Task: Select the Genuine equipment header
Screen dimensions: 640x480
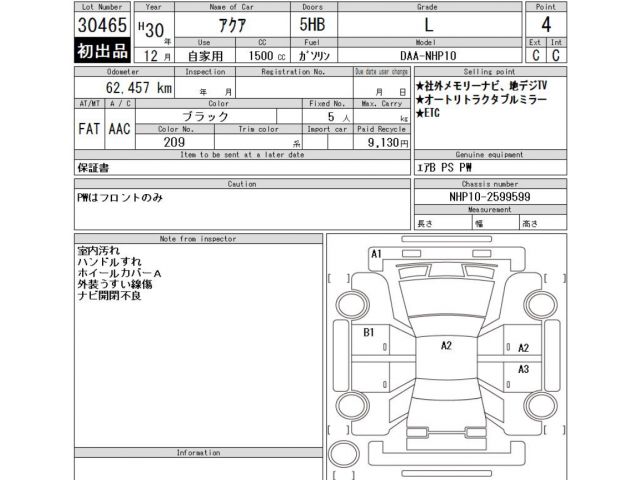Action: pyautogui.click(x=490, y=155)
